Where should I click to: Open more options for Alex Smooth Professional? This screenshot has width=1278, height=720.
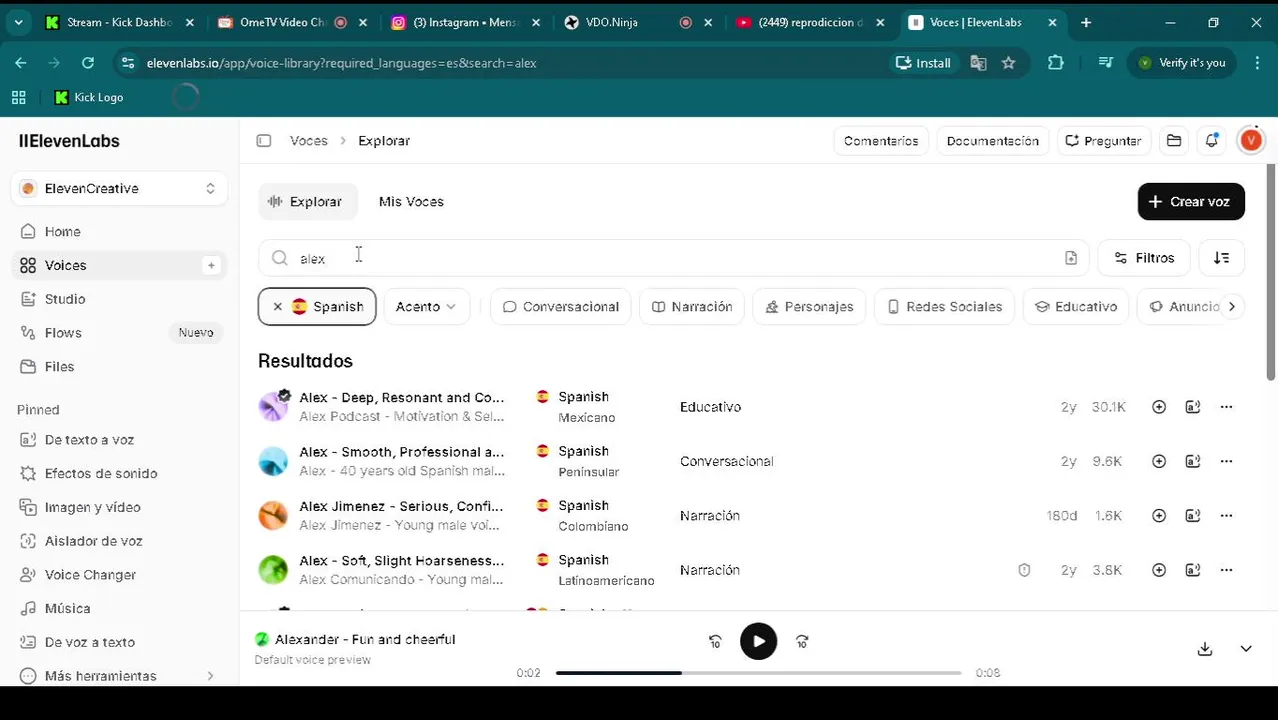[x=1227, y=461]
